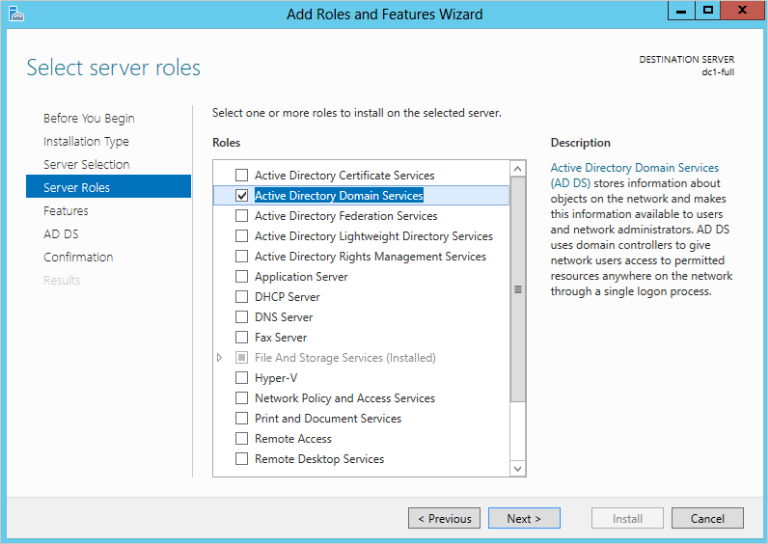
Task: Check Active Directory Rights Management Services
Action: pyautogui.click(x=241, y=256)
